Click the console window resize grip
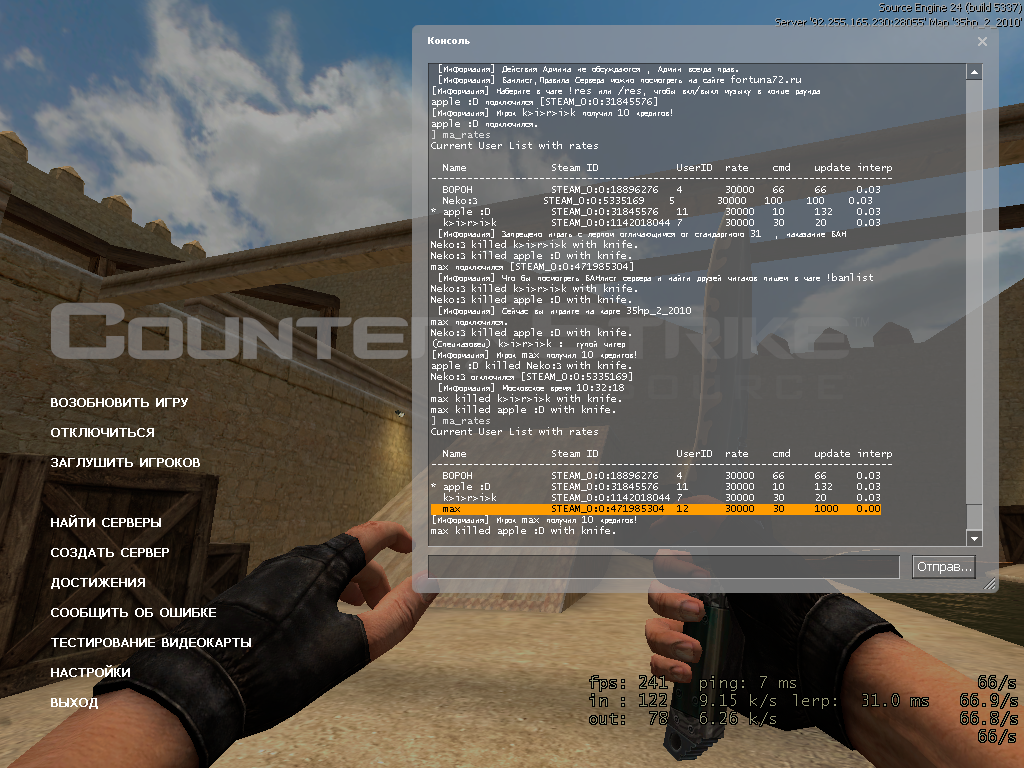 tap(990, 584)
